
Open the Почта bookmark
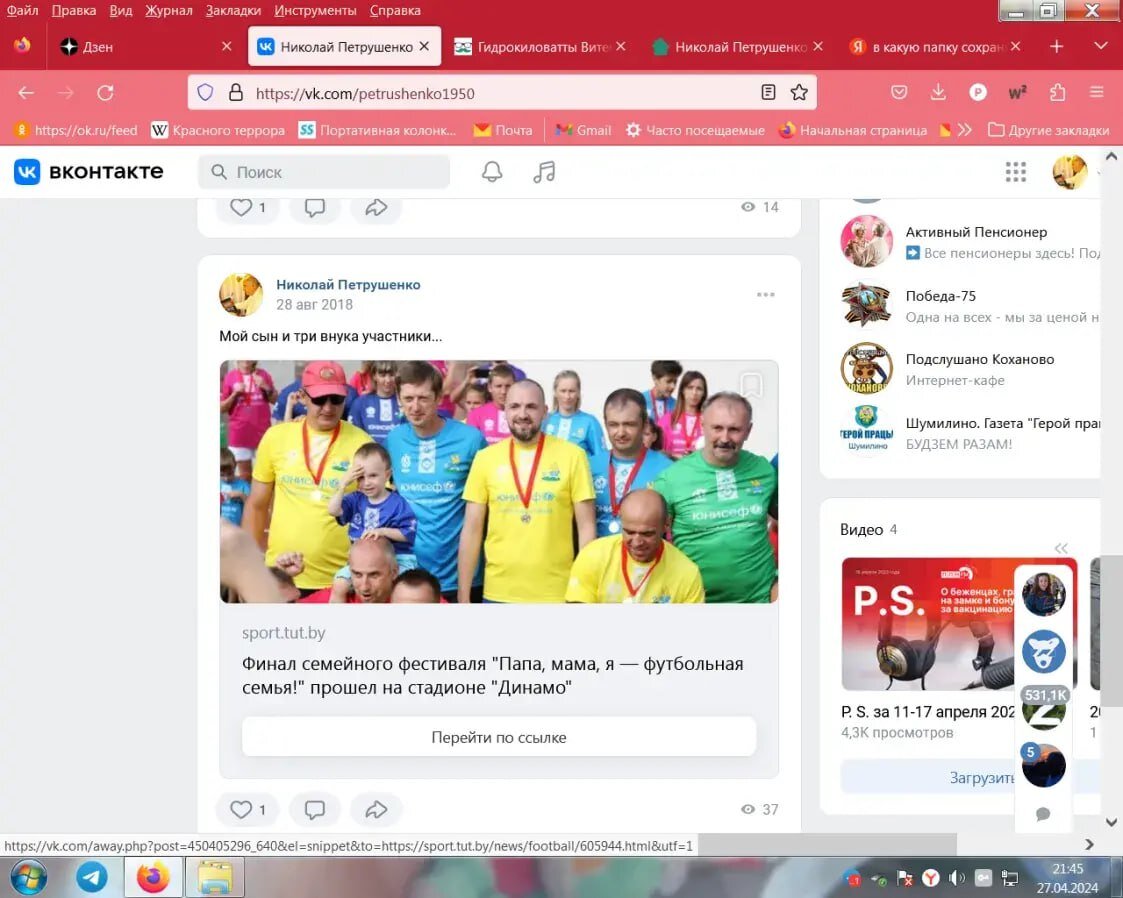coord(503,130)
